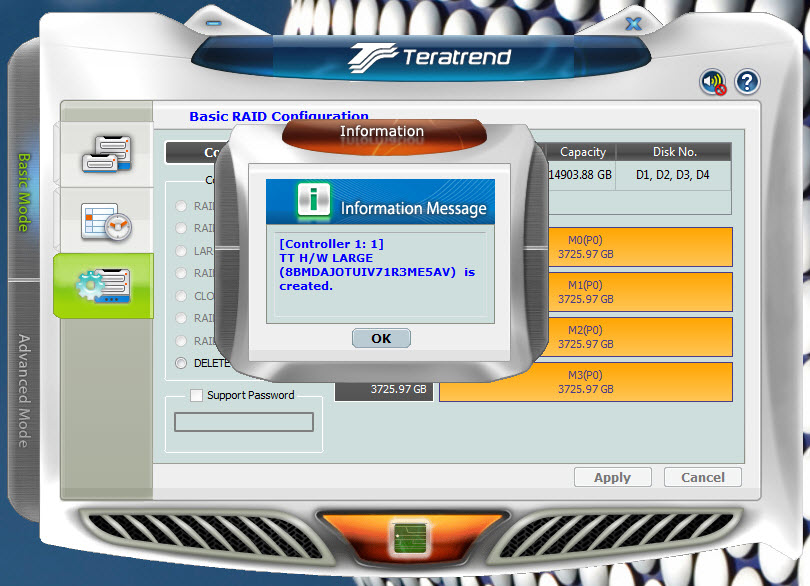This screenshot has height=586, width=810.
Task: Click the Teratrend logo
Action: pos(430,57)
